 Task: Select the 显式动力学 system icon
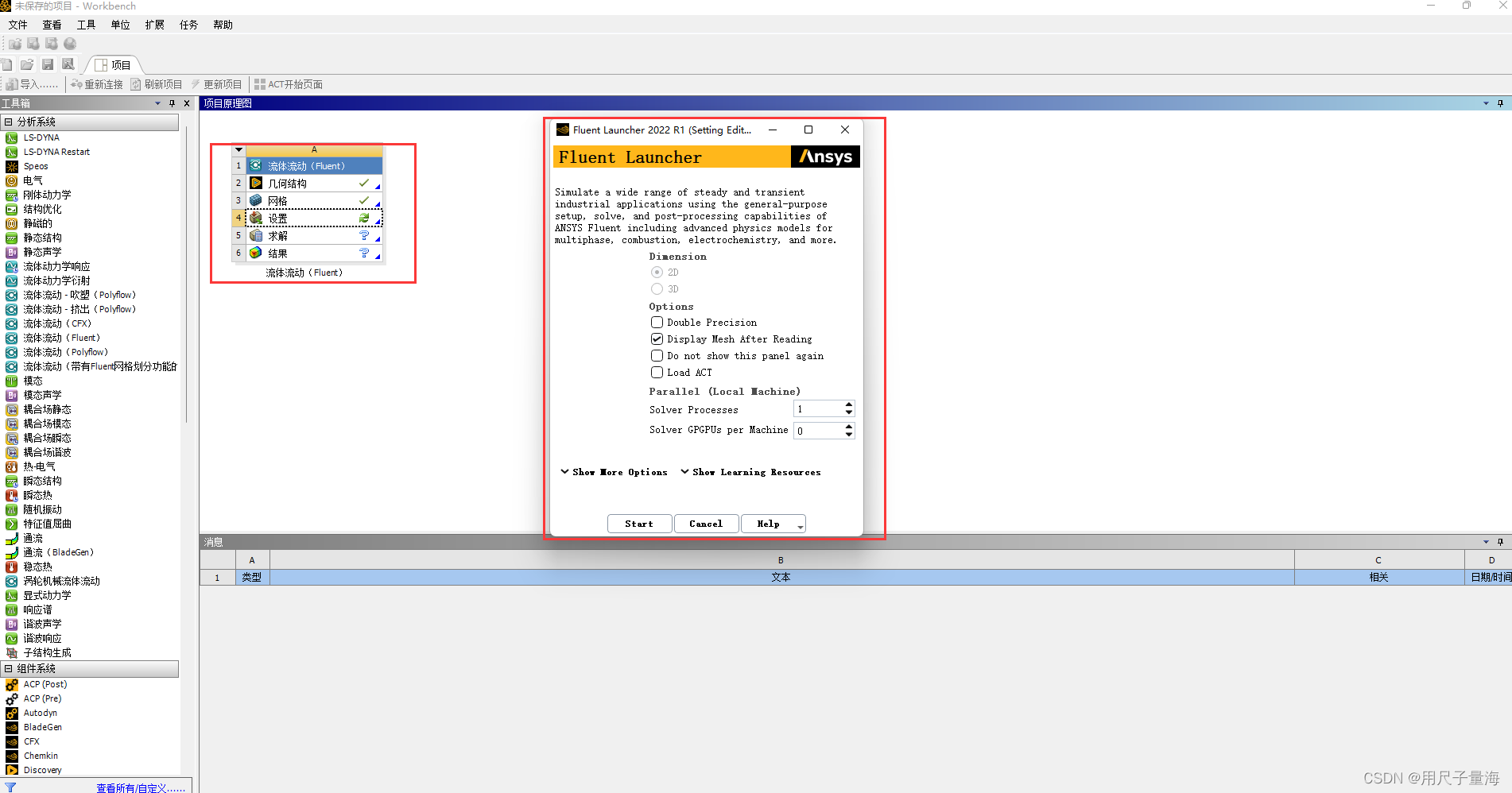[11, 595]
